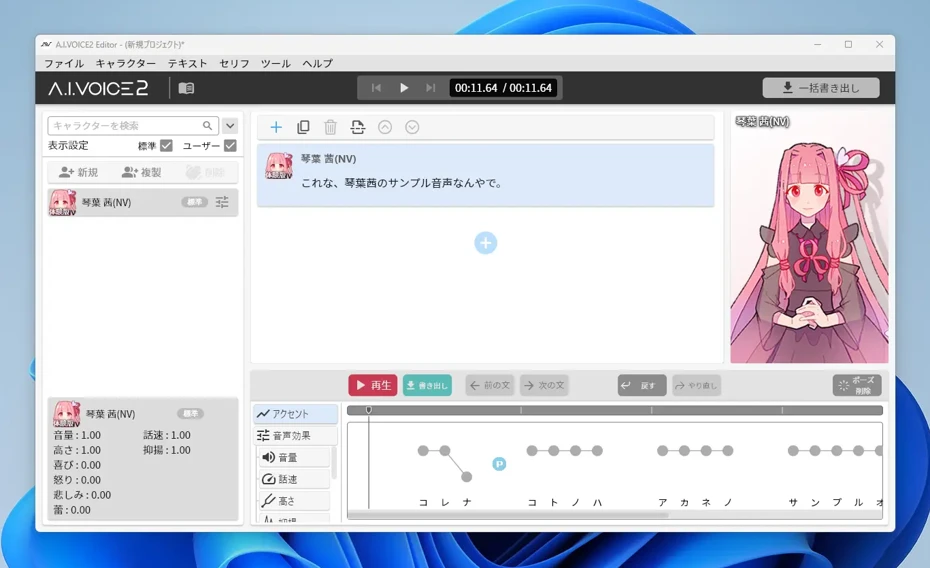
Task: Open the ツール menu
Action: (276, 63)
